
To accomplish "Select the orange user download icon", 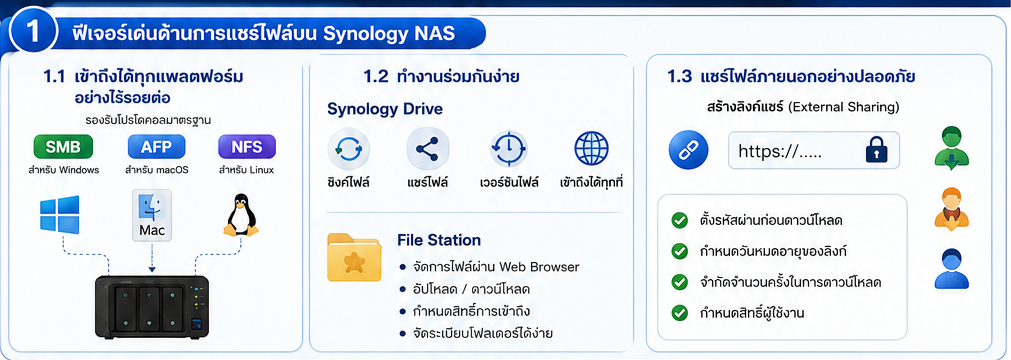I will pyautogui.click(x=952, y=209).
